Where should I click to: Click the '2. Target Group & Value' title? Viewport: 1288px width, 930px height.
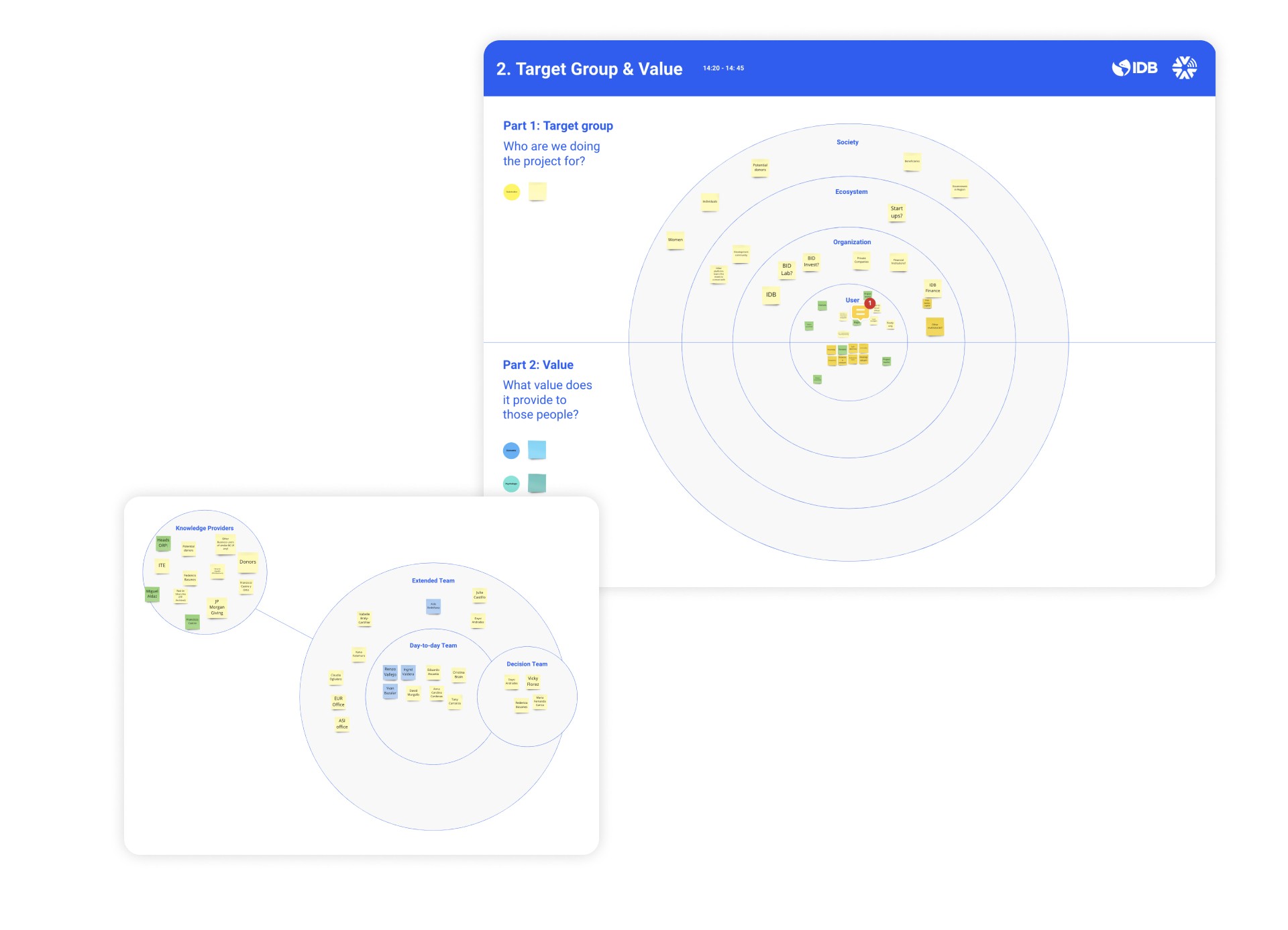(589, 69)
